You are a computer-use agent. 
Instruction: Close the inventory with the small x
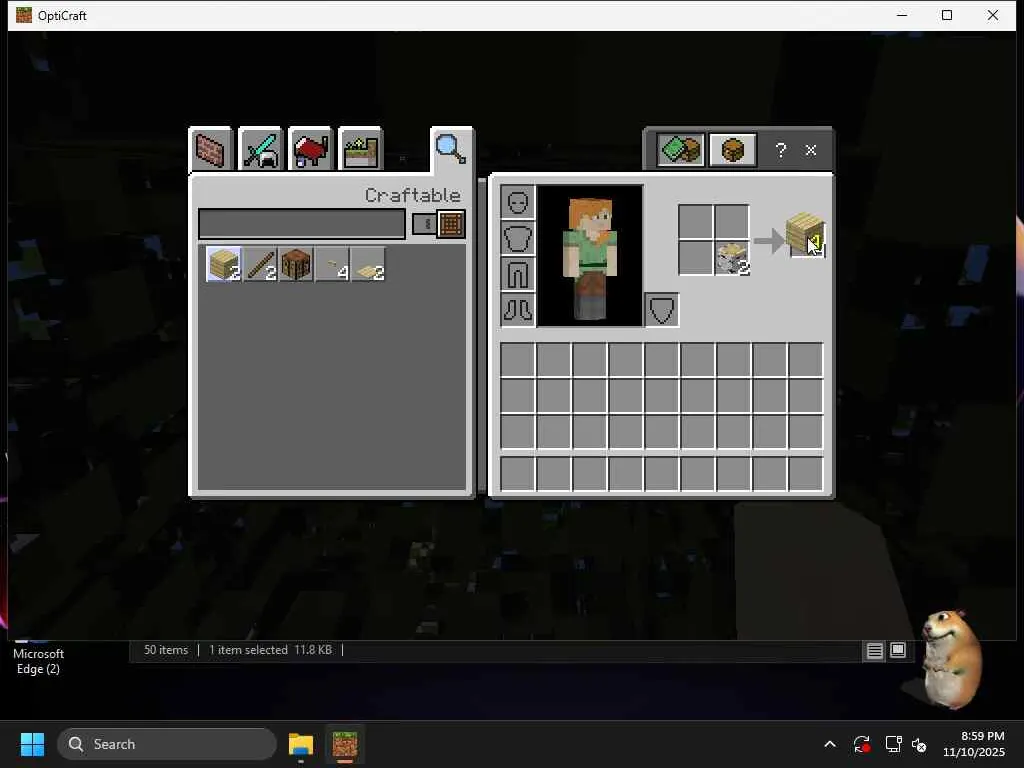tap(811, 150)
